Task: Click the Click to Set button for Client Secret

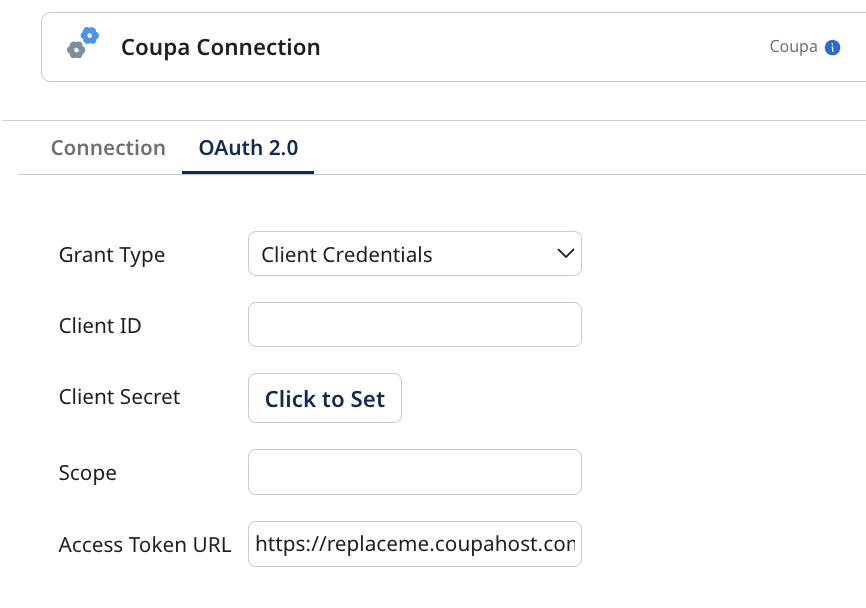Action: coord(324,397)
